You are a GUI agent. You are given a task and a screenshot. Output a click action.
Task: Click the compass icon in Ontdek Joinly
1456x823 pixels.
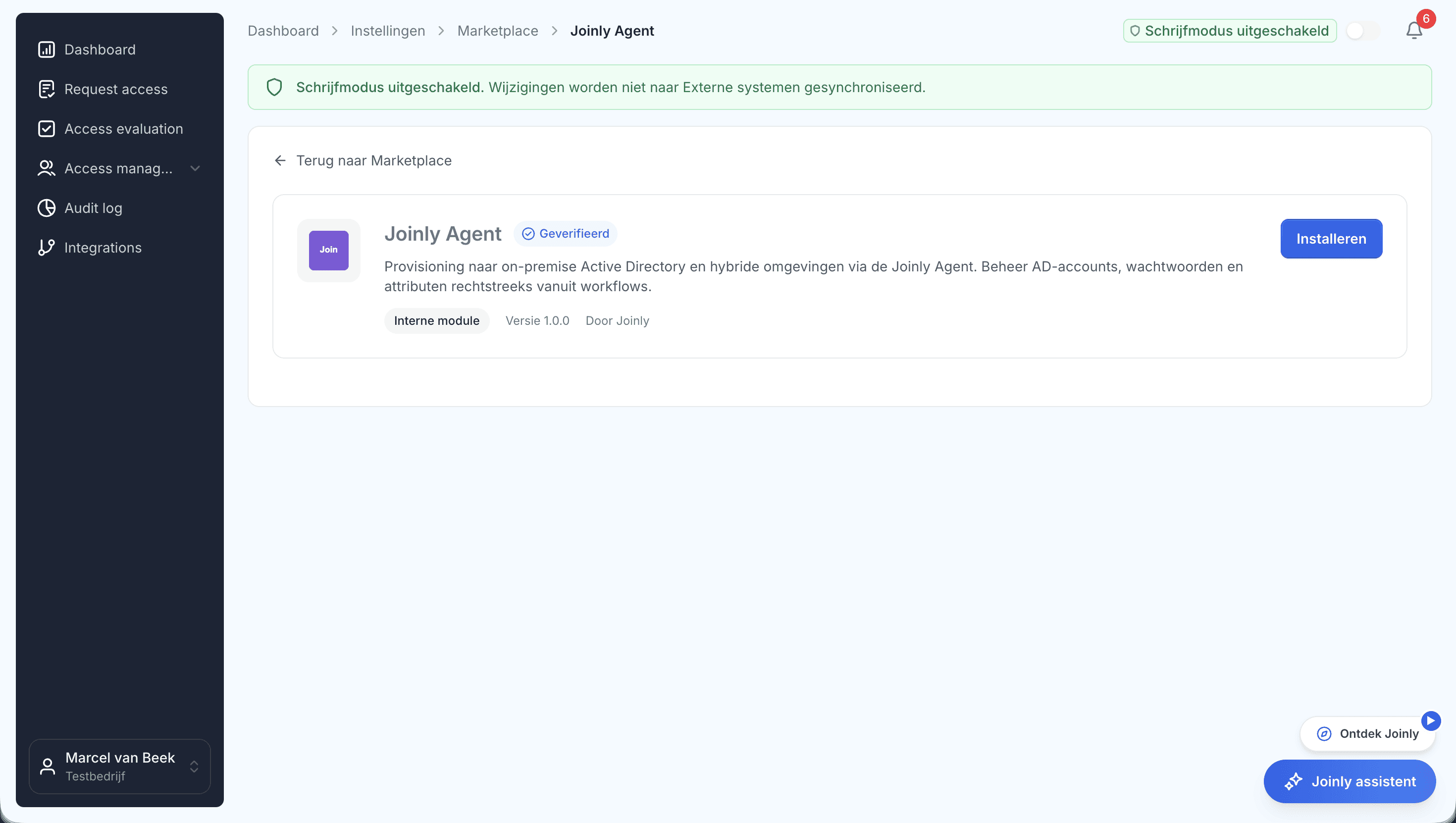point(1324,734)
